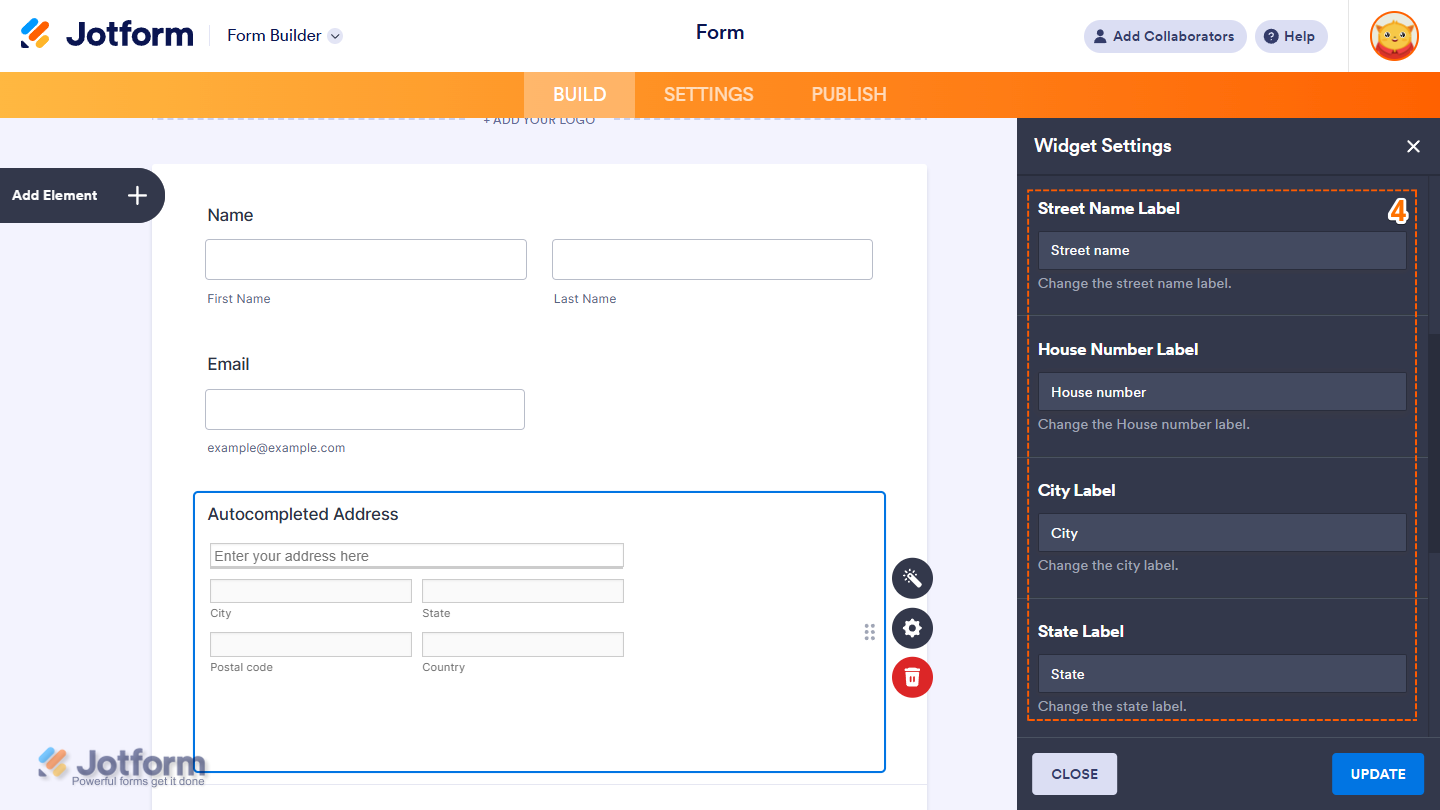
Task: Open your profile avatar menu
Action: (1393, 36)
